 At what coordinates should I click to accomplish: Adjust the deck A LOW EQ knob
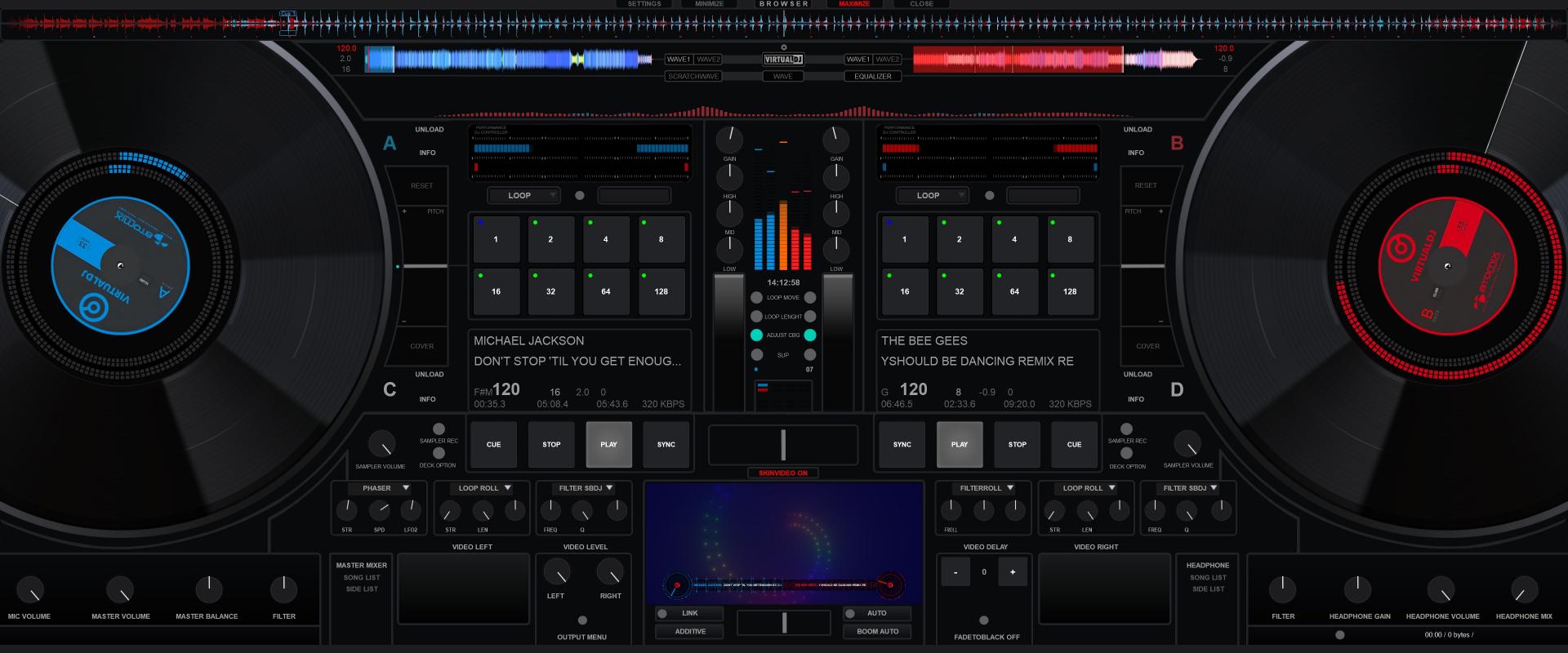(729, 249)
